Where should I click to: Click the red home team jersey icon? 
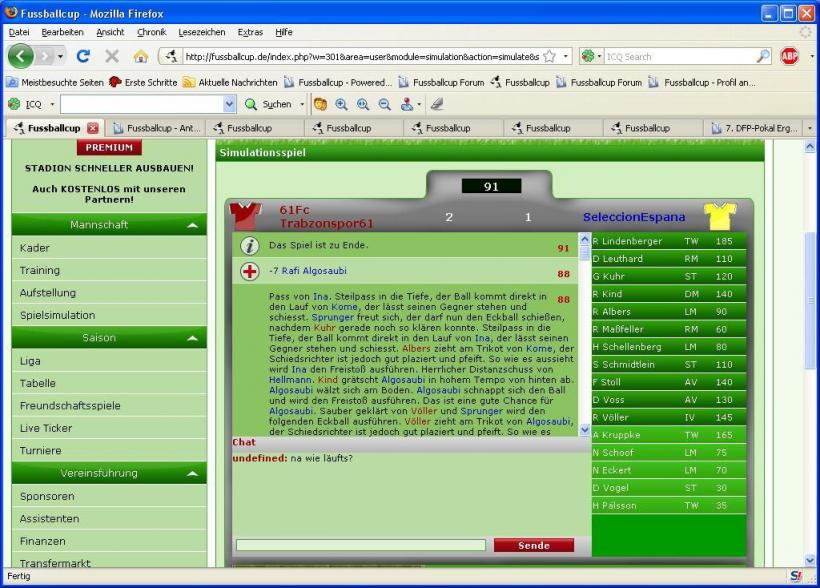pyautogui.click(x=245, y=216)
